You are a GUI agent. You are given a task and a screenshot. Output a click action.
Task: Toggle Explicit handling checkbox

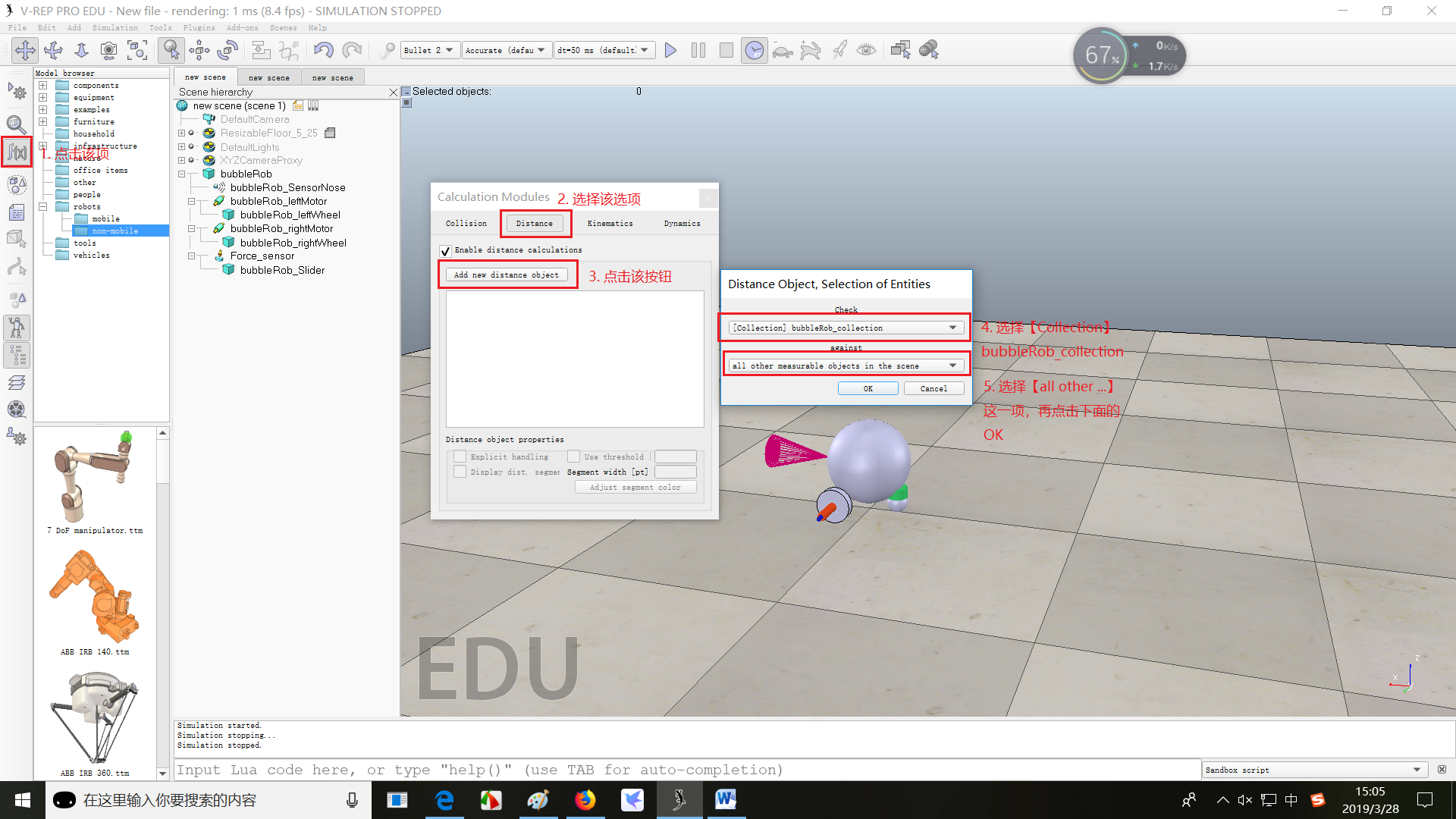460,457
